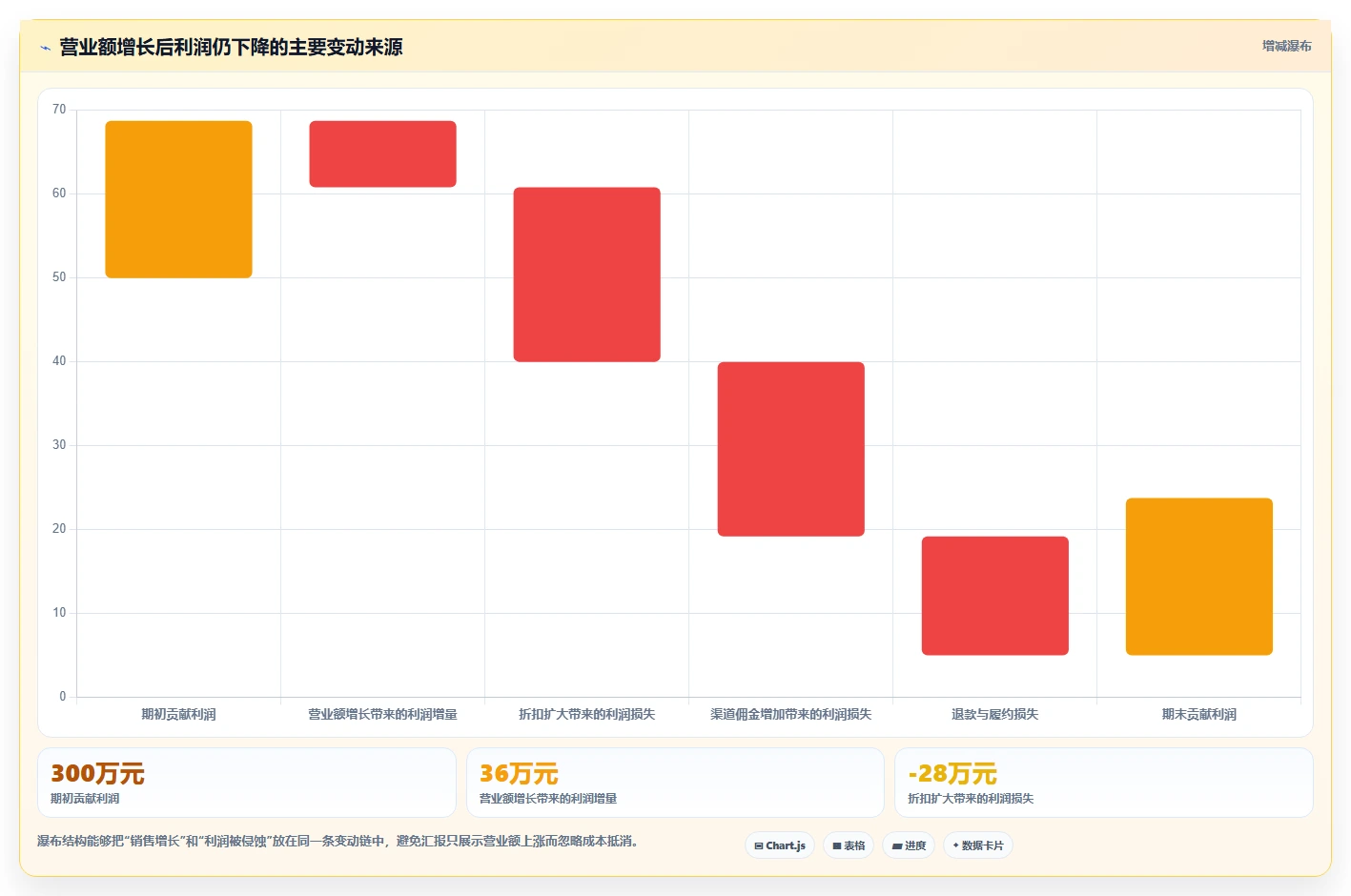Select the 数据卡片 pill
The width and height of the screenshot is (1351, 896).
[x=978, y=845]
